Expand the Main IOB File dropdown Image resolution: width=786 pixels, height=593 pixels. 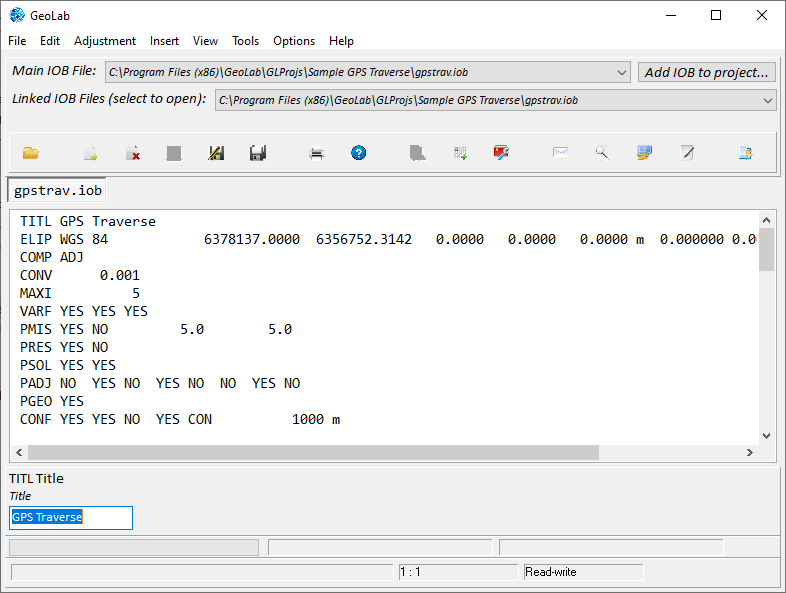[x=622, y=73]
